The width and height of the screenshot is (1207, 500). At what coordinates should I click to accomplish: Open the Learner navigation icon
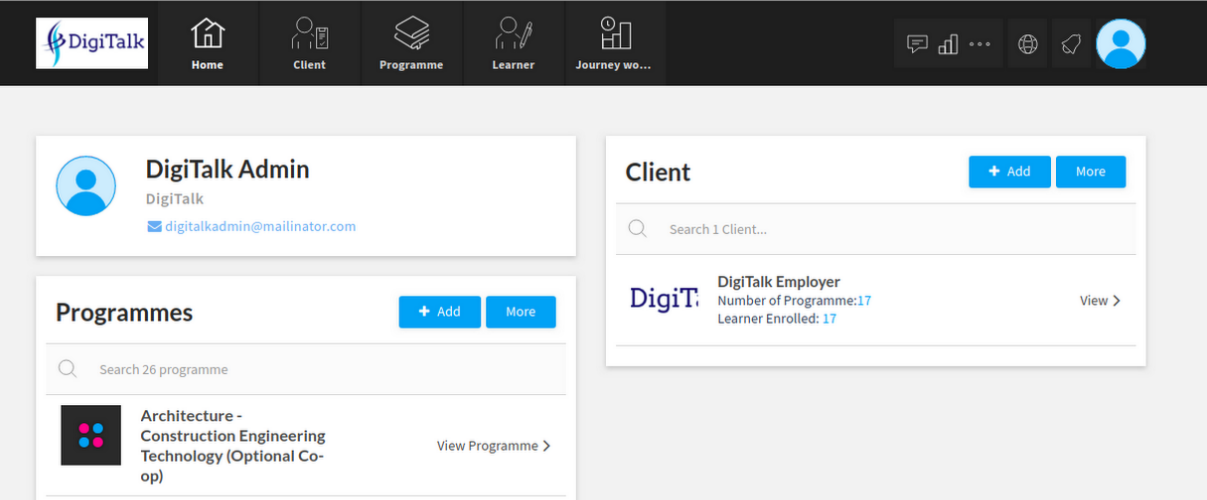(x=513, y=34)
